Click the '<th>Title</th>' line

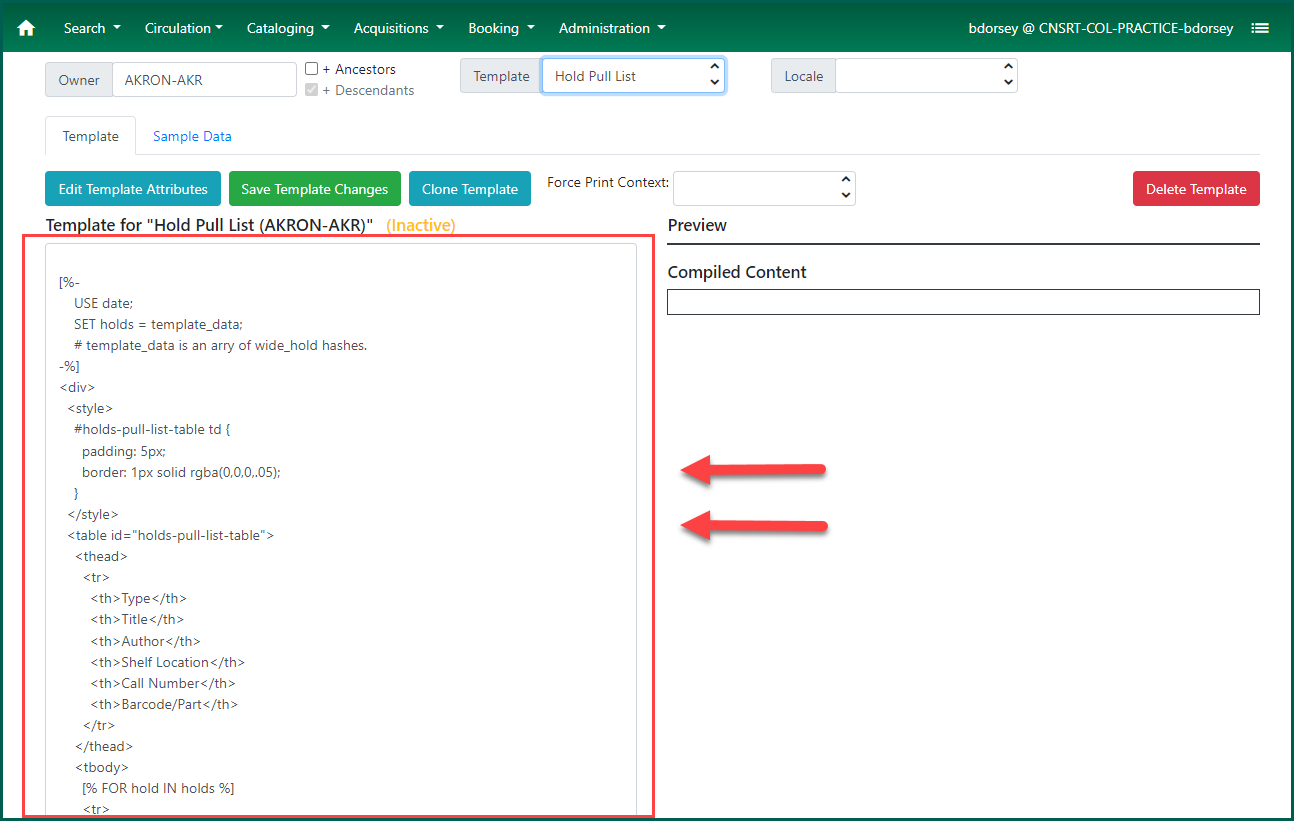pos(137,619)
